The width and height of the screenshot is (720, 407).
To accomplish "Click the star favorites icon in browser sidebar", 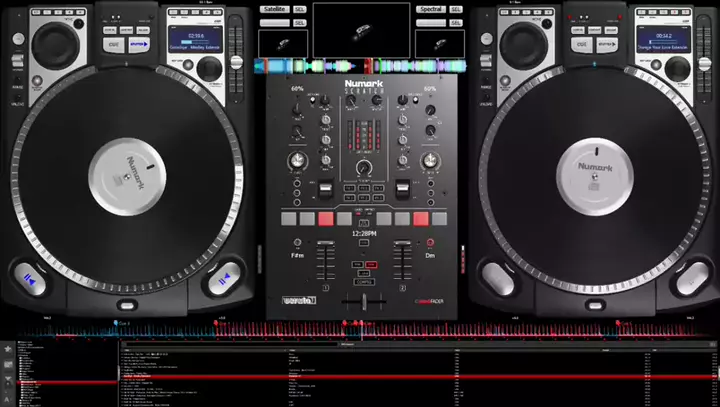I will tap(8, 349).
